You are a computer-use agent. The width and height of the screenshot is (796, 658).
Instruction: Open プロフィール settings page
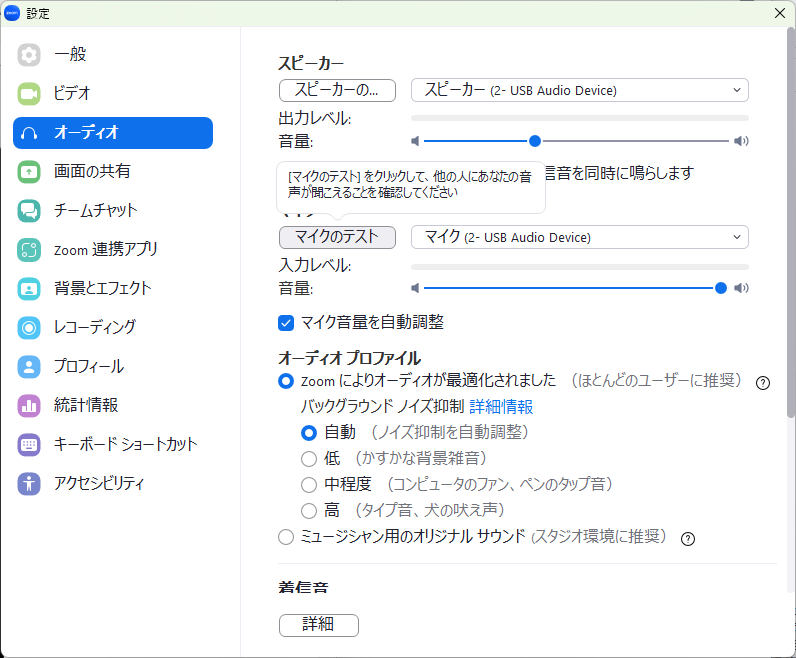pos(113,367)
